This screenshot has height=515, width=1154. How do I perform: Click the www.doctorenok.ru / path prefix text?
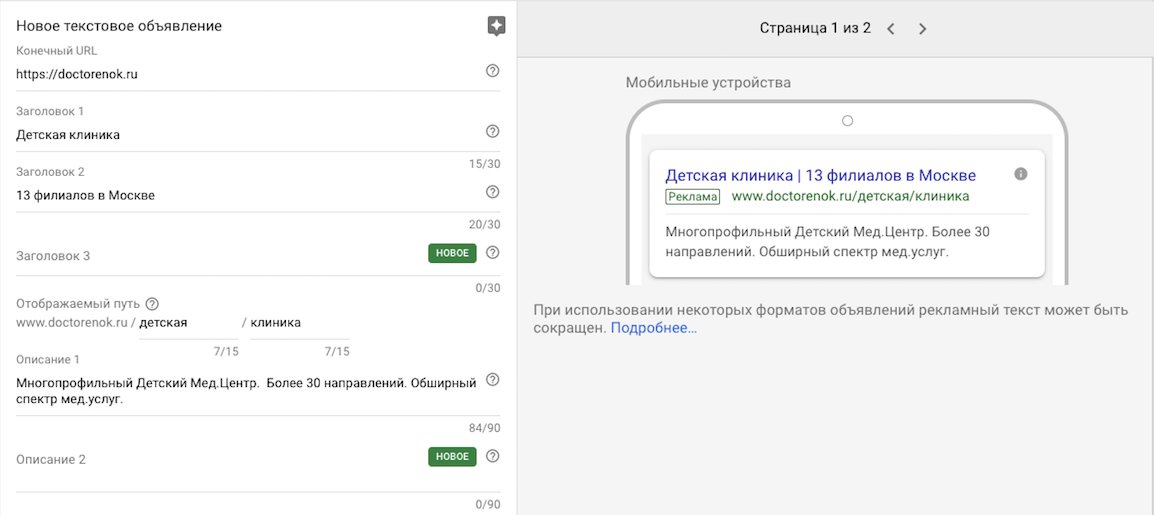[76, 323]
